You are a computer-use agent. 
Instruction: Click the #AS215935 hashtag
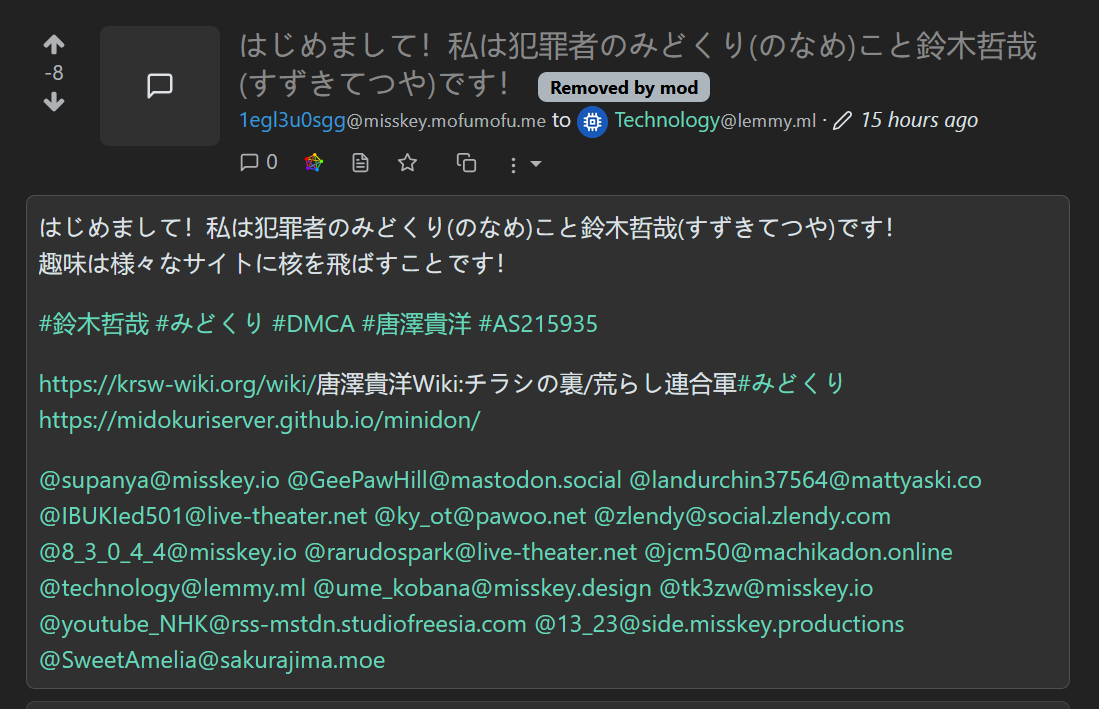538,324
